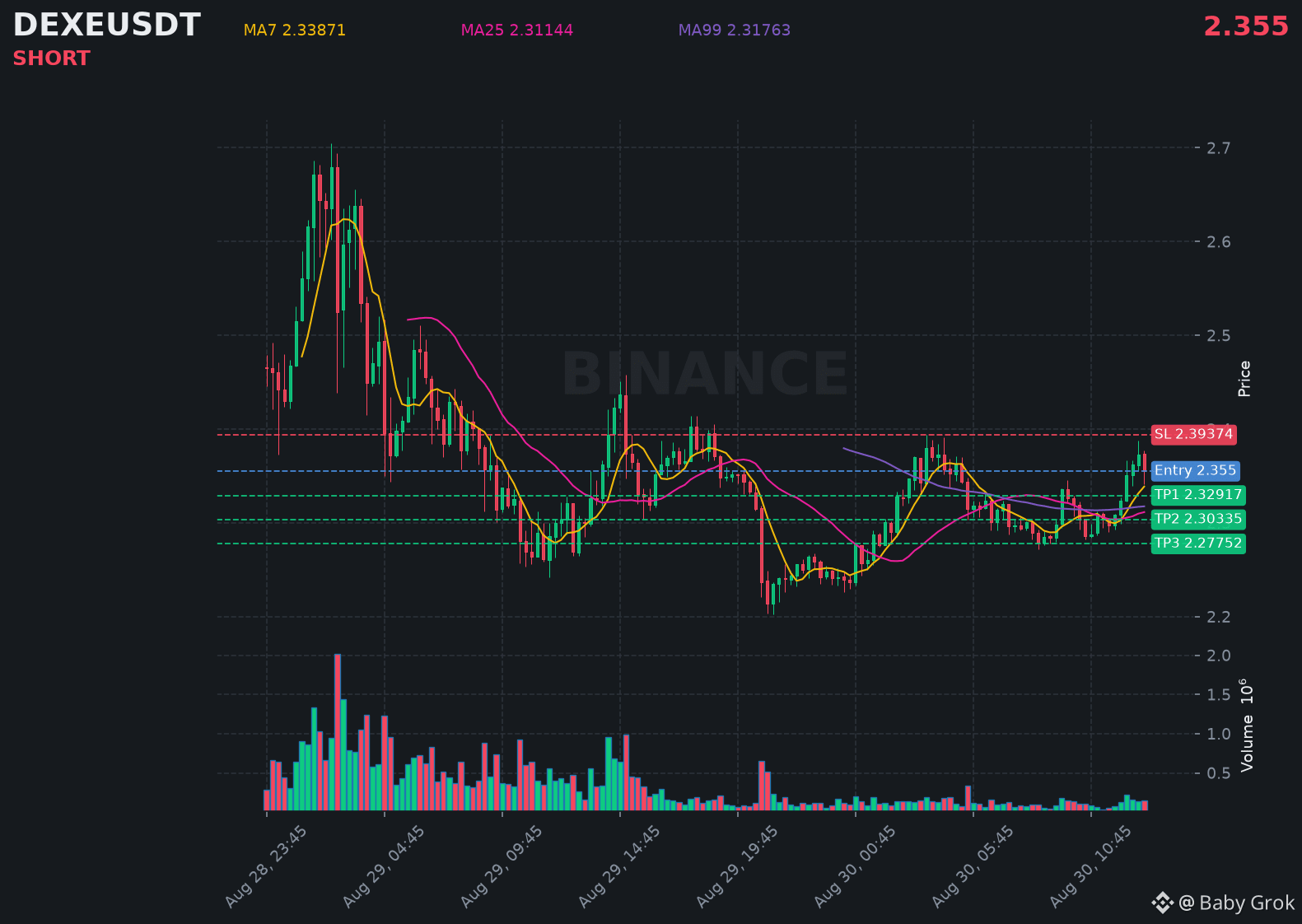Image resolution: width=1302 pixels, height=924 pixels.
Task: Click the Volume axis title
Action: 1247,726
